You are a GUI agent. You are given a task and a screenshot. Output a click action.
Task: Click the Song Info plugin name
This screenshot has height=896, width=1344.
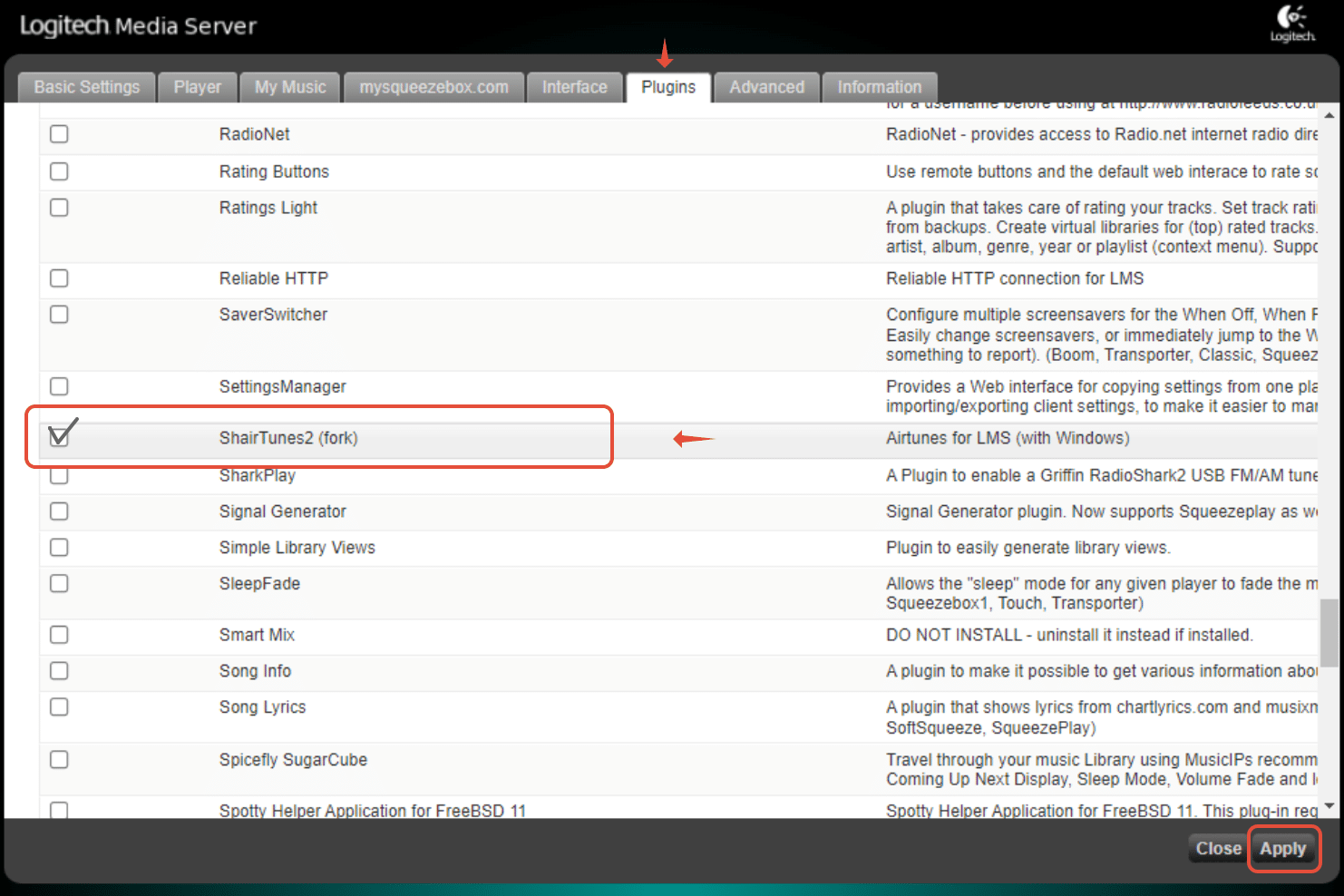pos(255,671)
